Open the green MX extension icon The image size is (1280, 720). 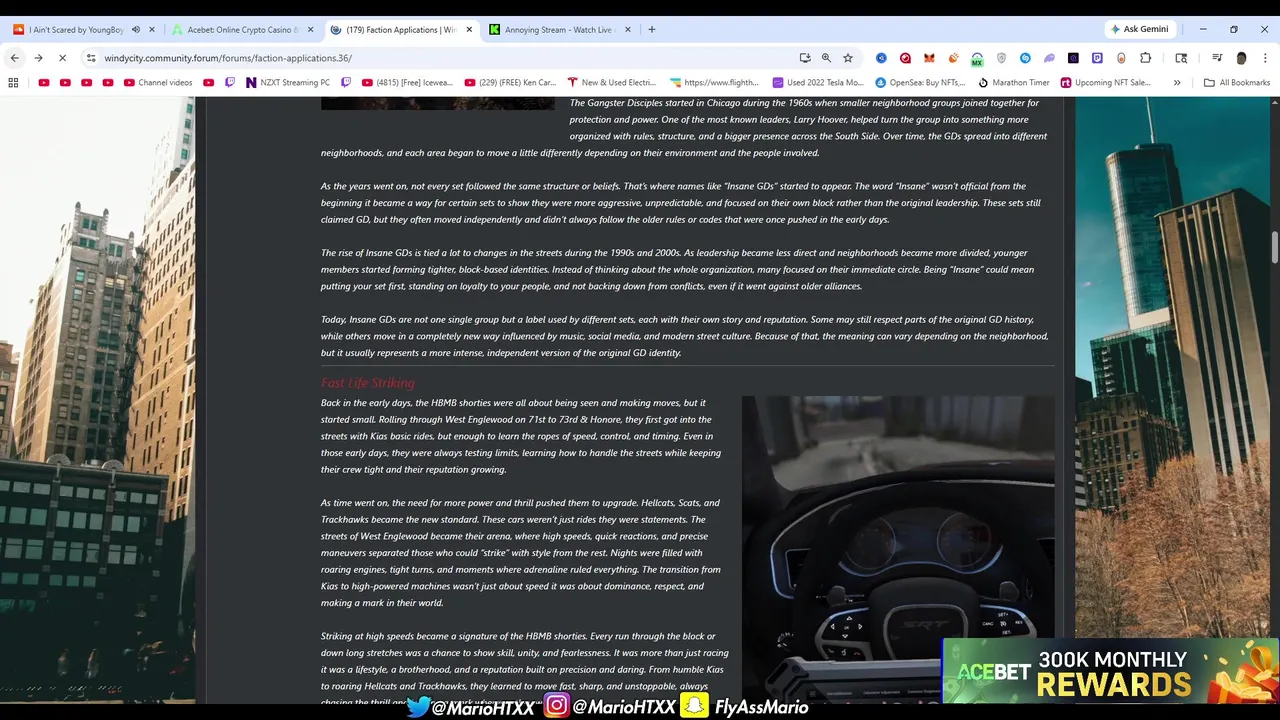[977, 59]
